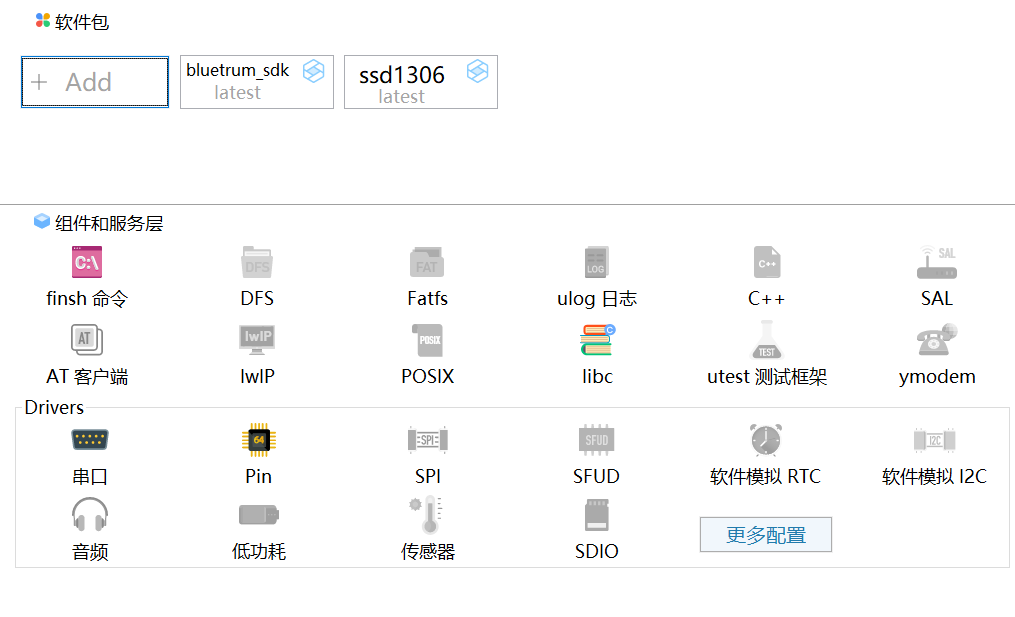Open 更多配置 button
The width and height of the screenshot is (1015, 617).
pos(765,535)
